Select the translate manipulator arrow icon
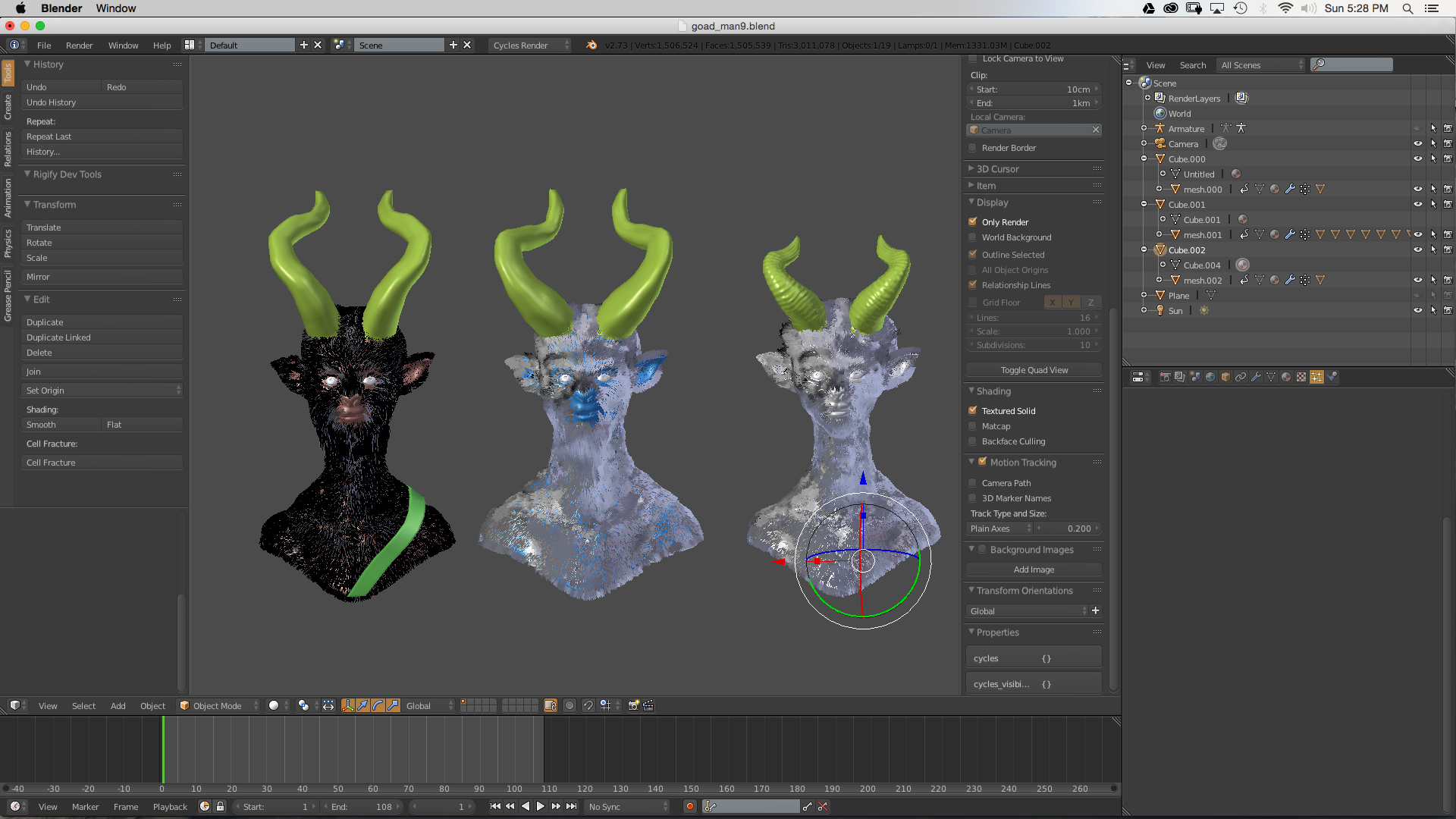This screenshot has width=1456, height=819. (363, 705)
